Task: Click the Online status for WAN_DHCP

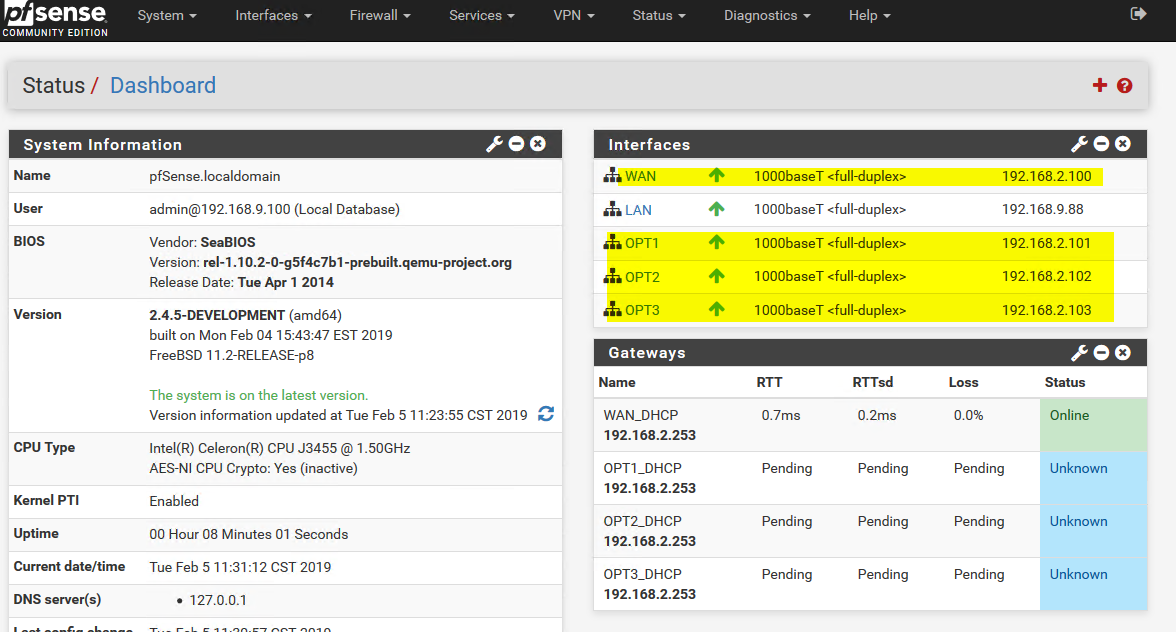Action: pos(1070,415)
